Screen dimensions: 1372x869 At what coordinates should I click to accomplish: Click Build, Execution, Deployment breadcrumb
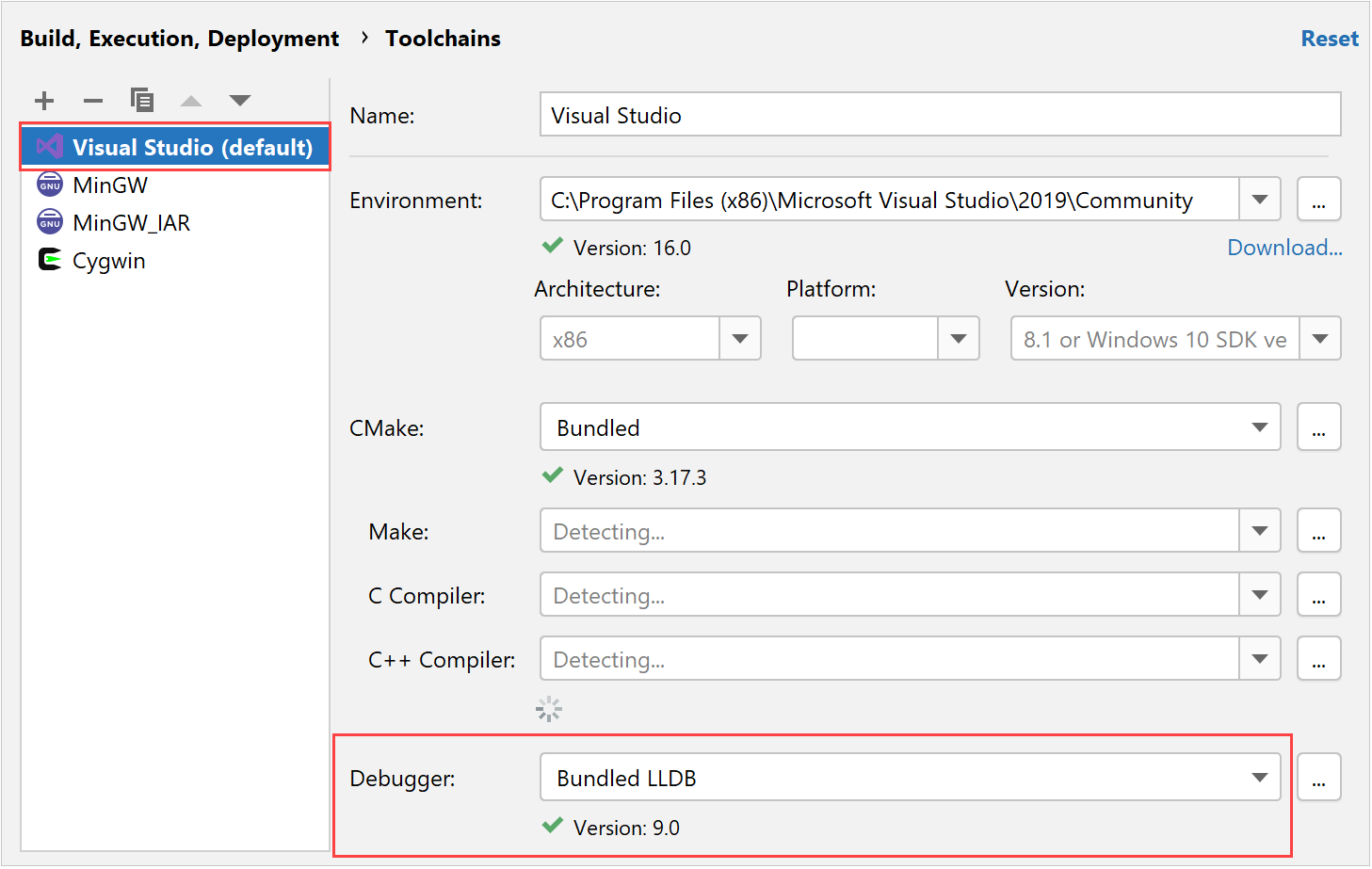[180, 39]
